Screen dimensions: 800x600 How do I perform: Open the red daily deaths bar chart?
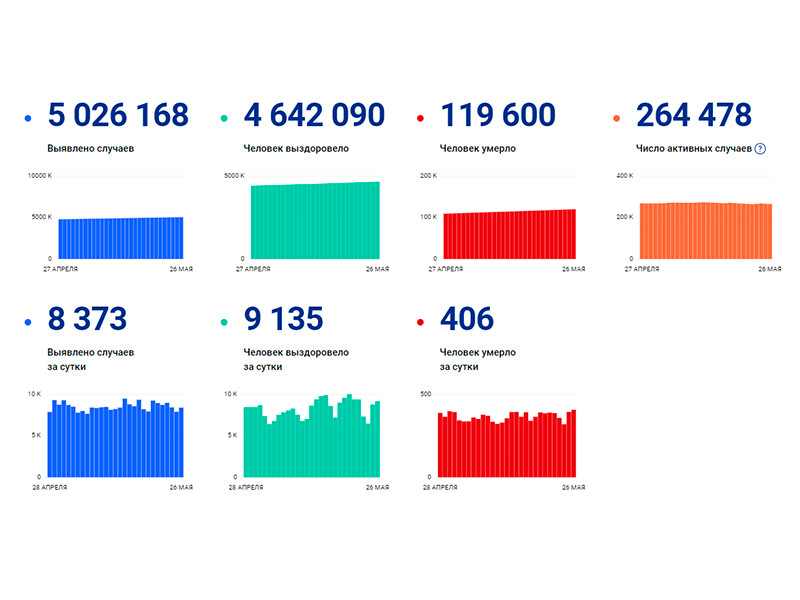[509, 443]
